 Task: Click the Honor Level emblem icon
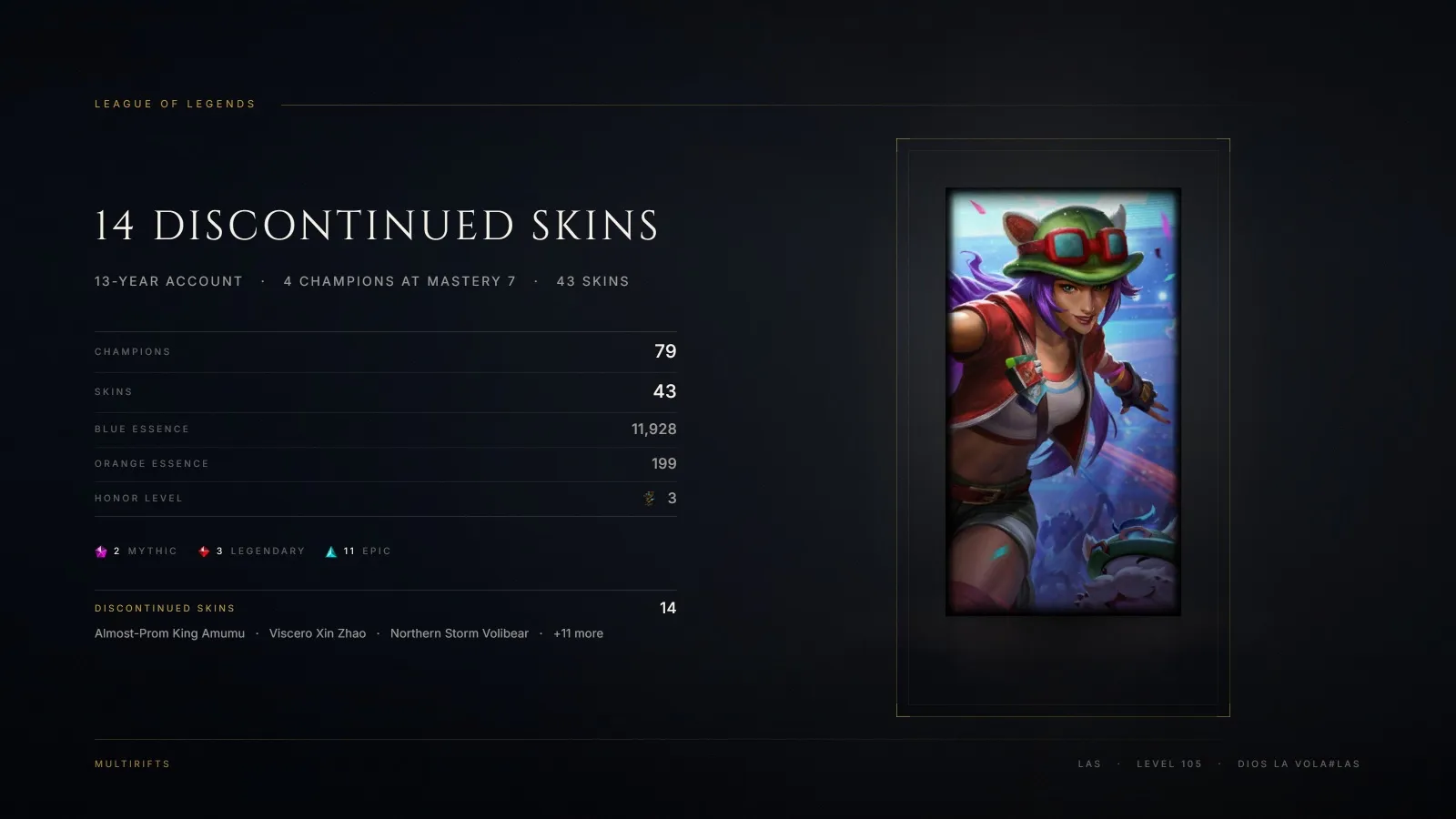click(x=649, y=498)
